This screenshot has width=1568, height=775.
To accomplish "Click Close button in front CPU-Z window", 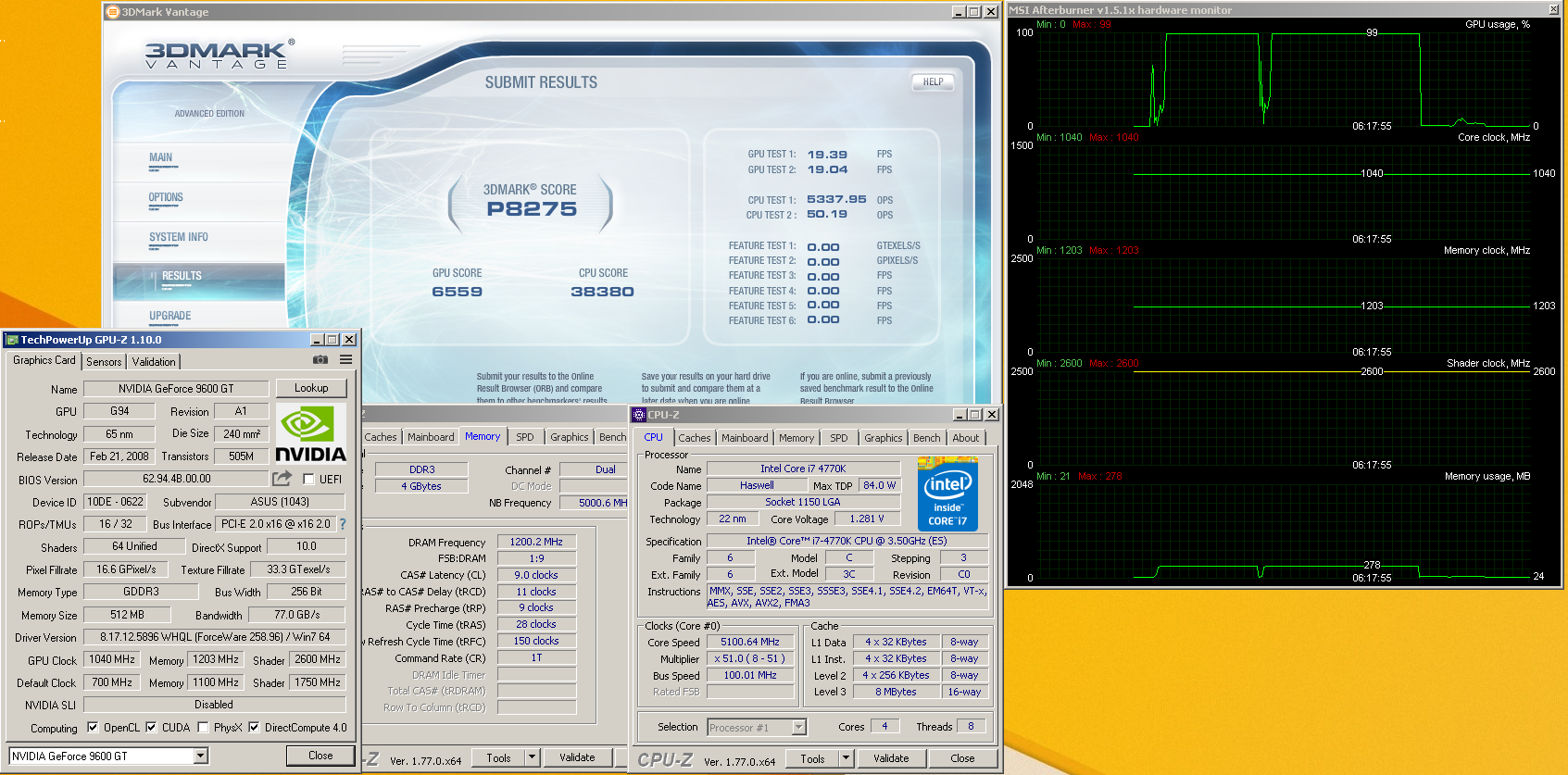I will pyautogui.click(x=962, y=758).
